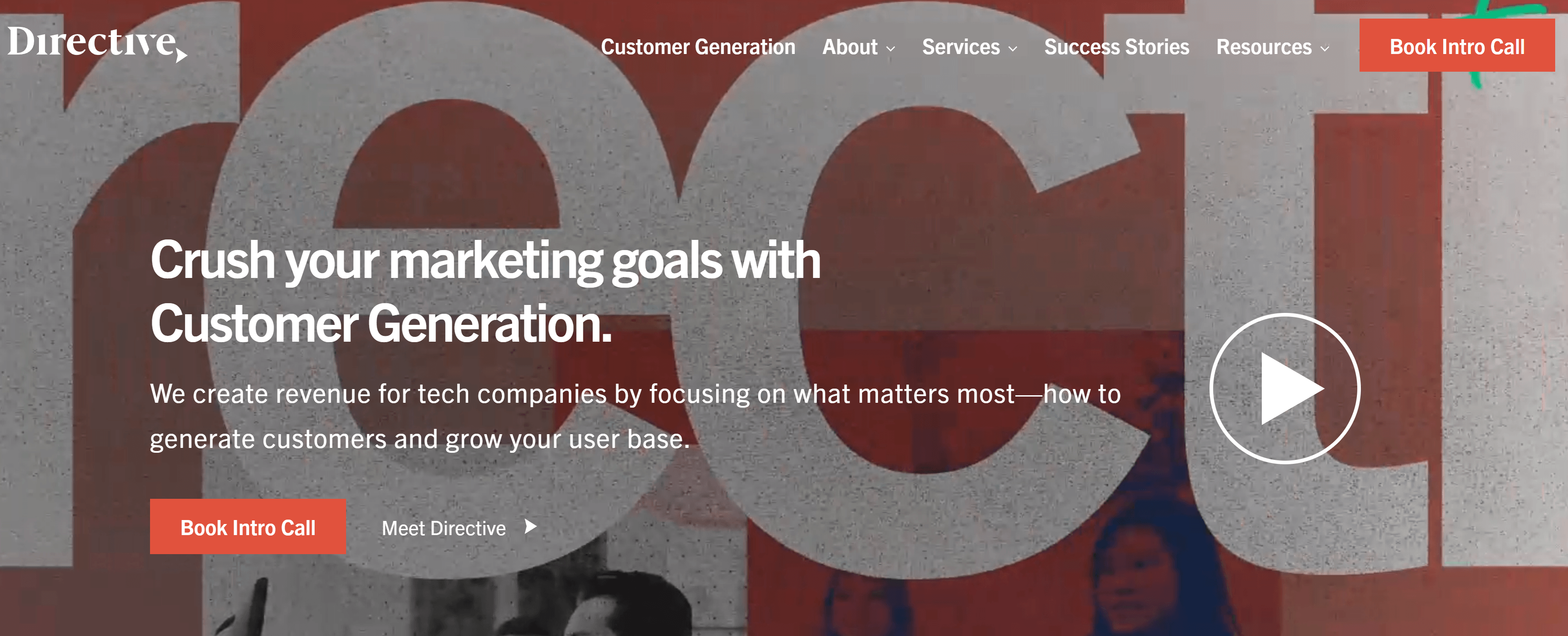Click the 'Customer Generation.' headline line
Screen dimensions: 1568x636
[381, 324]
